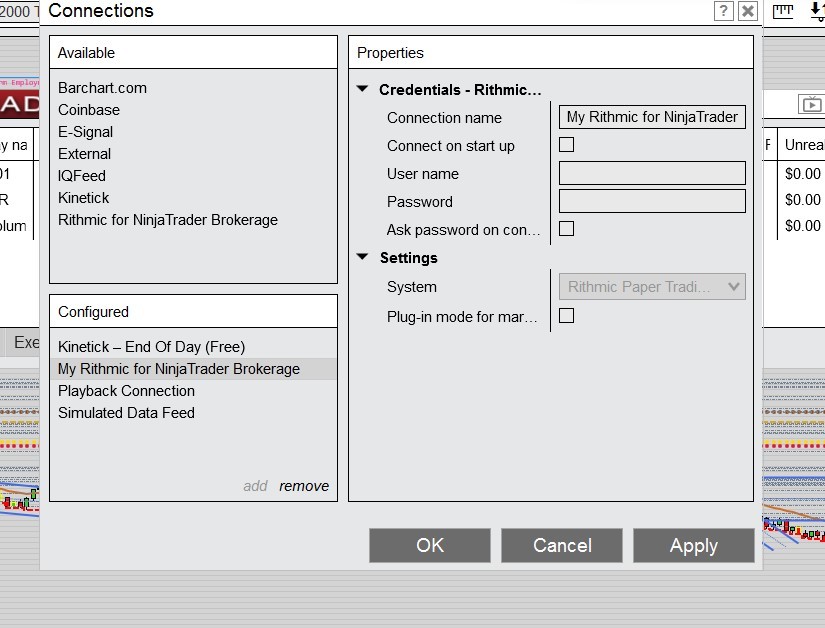The width and height of the screenshot is (825, 628).
Task: Enable Plug-in mode for market data checkbox
Action: (x=566, y=316)
